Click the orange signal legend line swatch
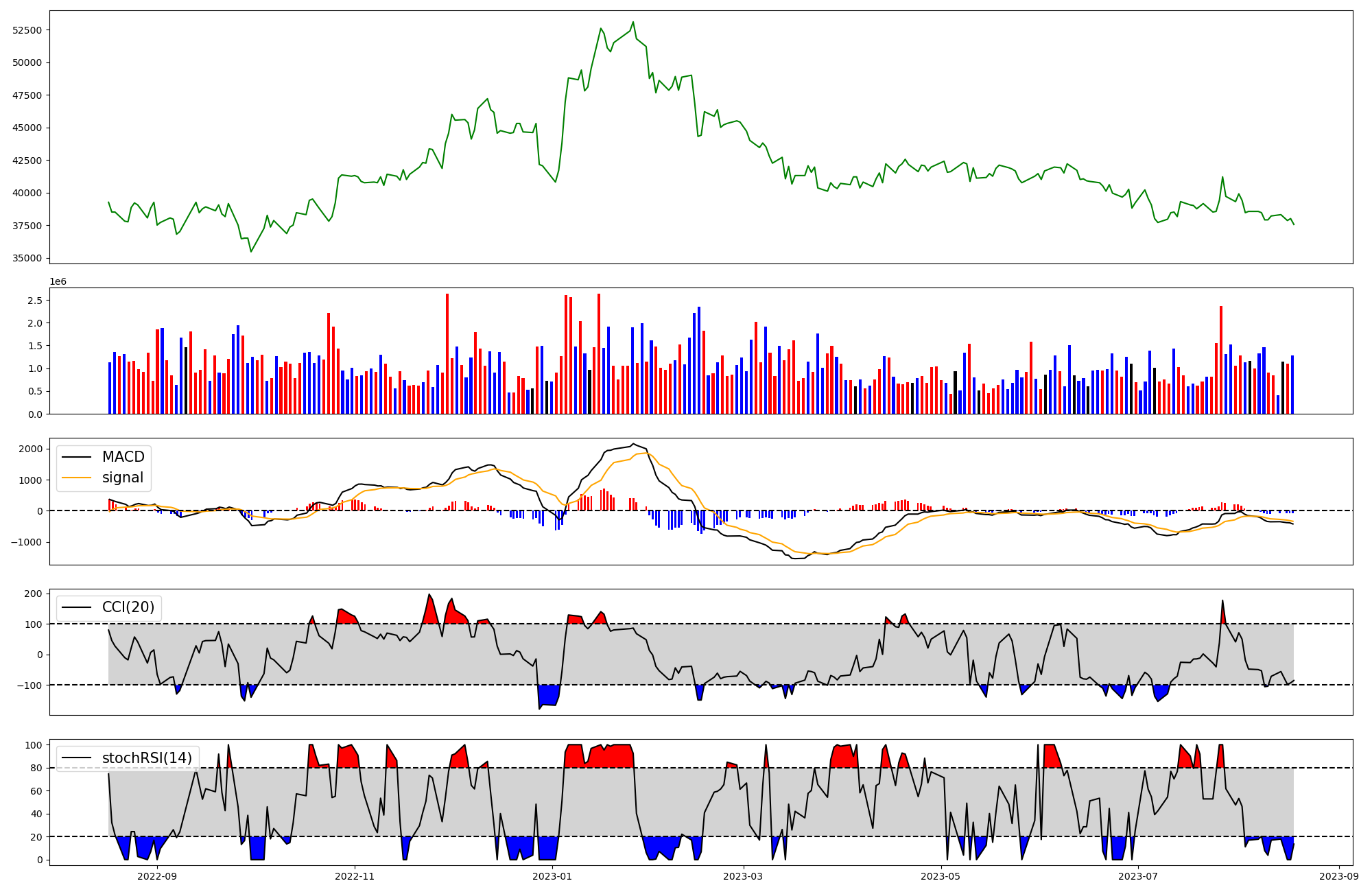Image resolution: width=1372 pixels, height=892 pixels. [77, 478]
